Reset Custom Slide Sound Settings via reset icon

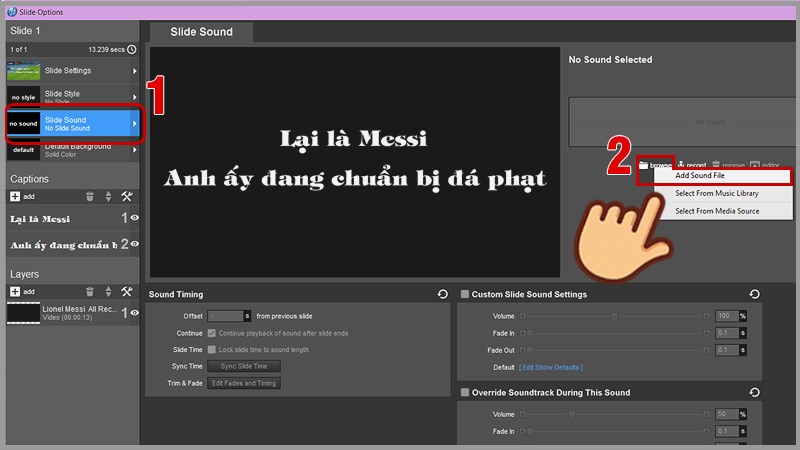(x=754, y=294)
